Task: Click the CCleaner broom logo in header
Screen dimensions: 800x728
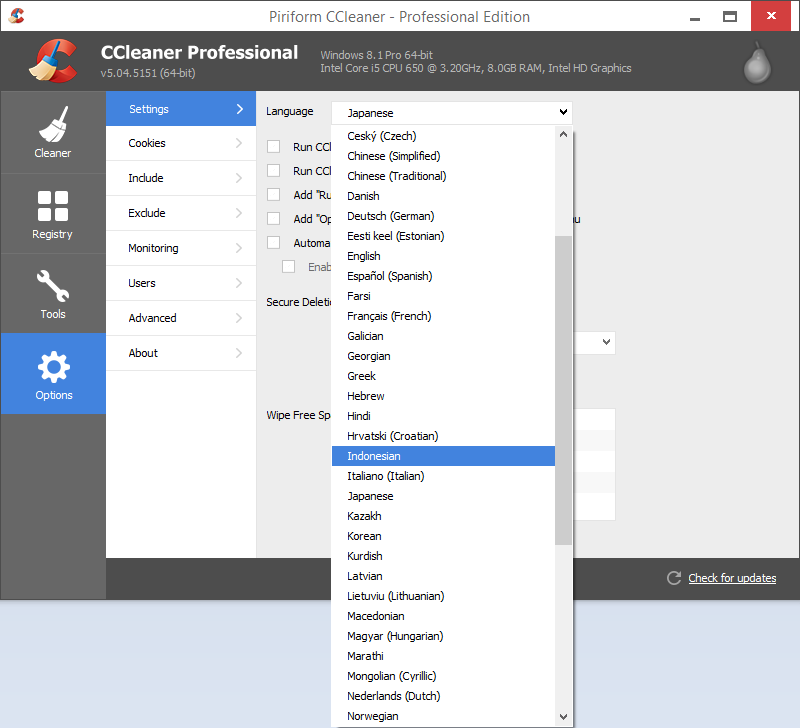Action: 53,61
